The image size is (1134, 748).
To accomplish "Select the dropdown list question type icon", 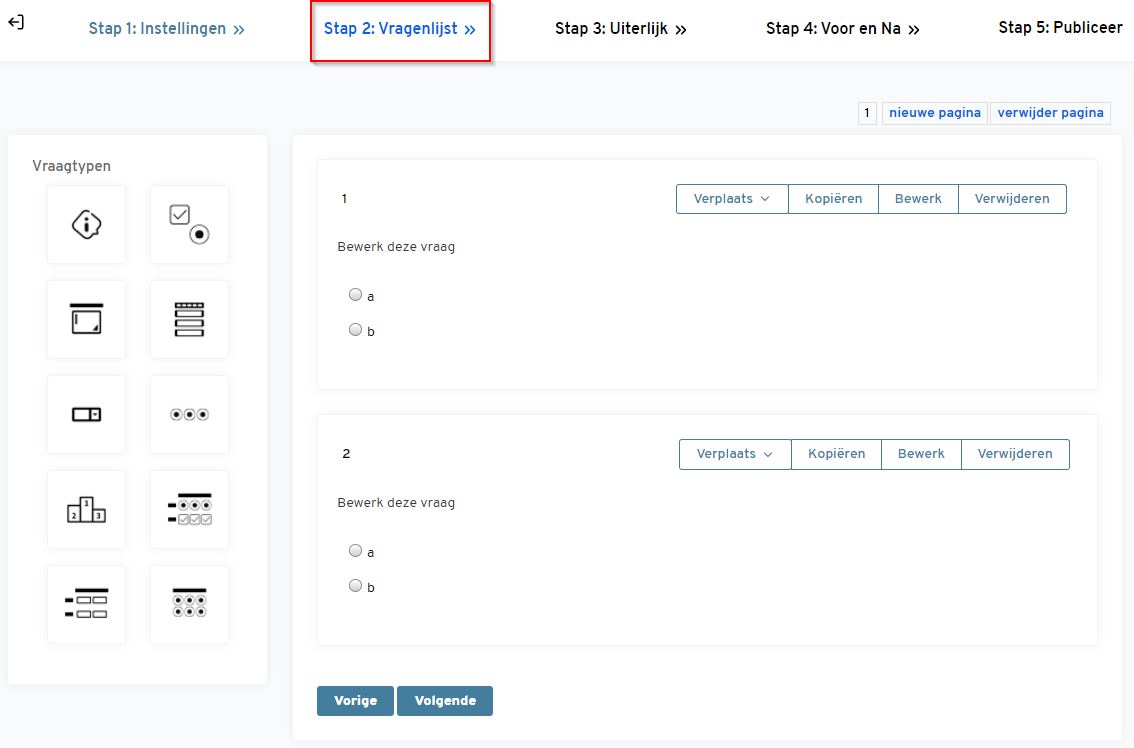I will click(x=87, y=415).
